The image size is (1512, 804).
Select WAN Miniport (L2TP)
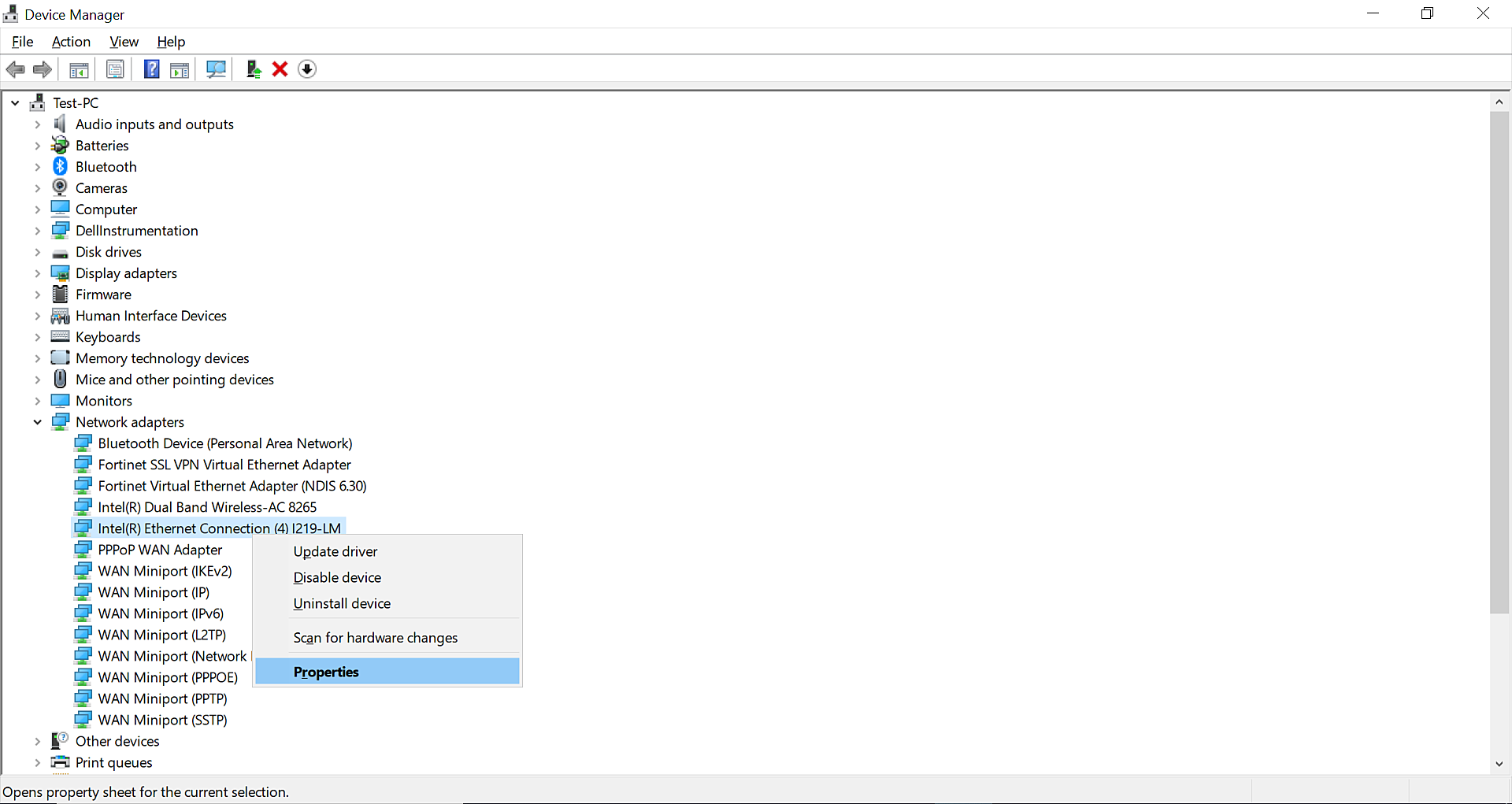162,635
